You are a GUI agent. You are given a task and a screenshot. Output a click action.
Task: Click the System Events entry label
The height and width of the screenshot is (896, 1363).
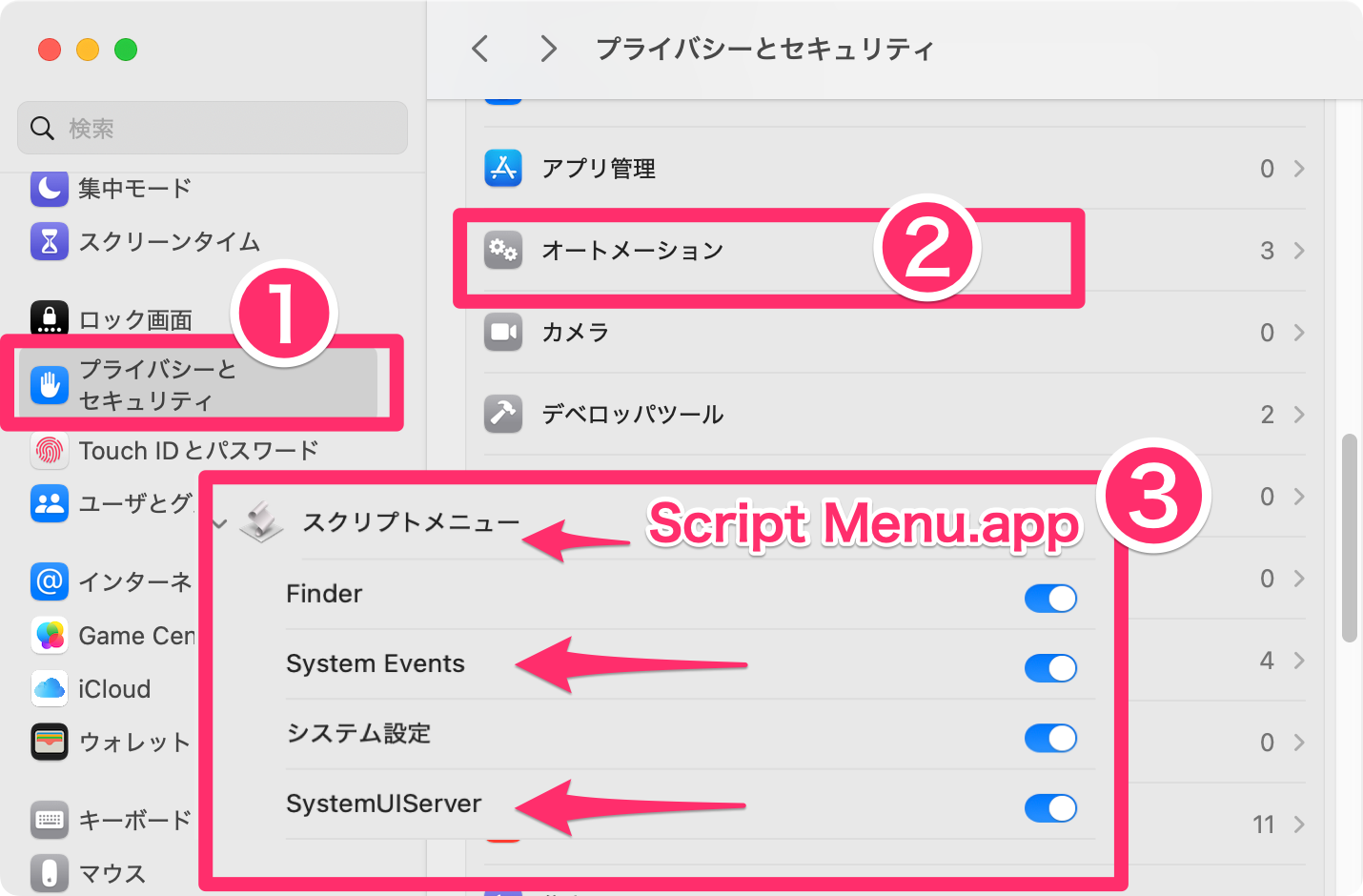[376, 663]
